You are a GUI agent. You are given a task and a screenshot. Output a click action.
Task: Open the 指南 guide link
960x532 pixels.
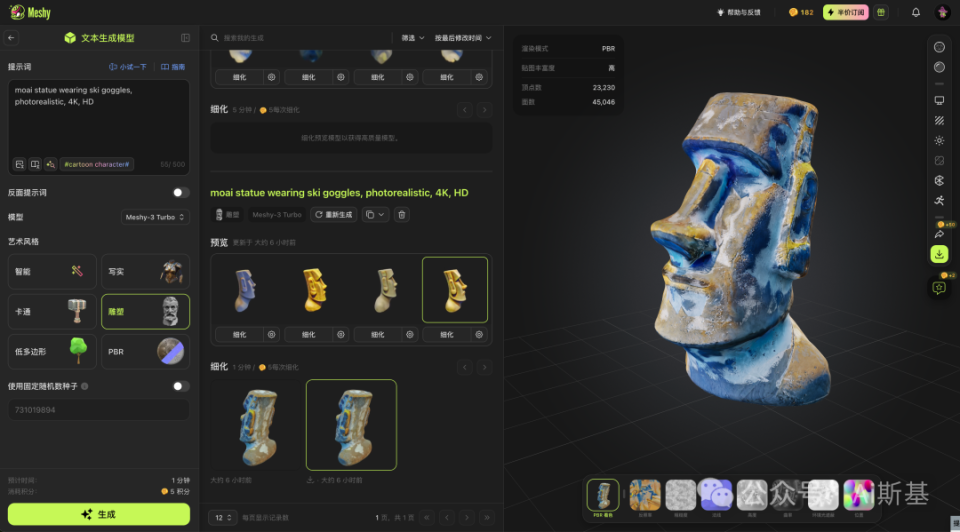pos(173,67)
